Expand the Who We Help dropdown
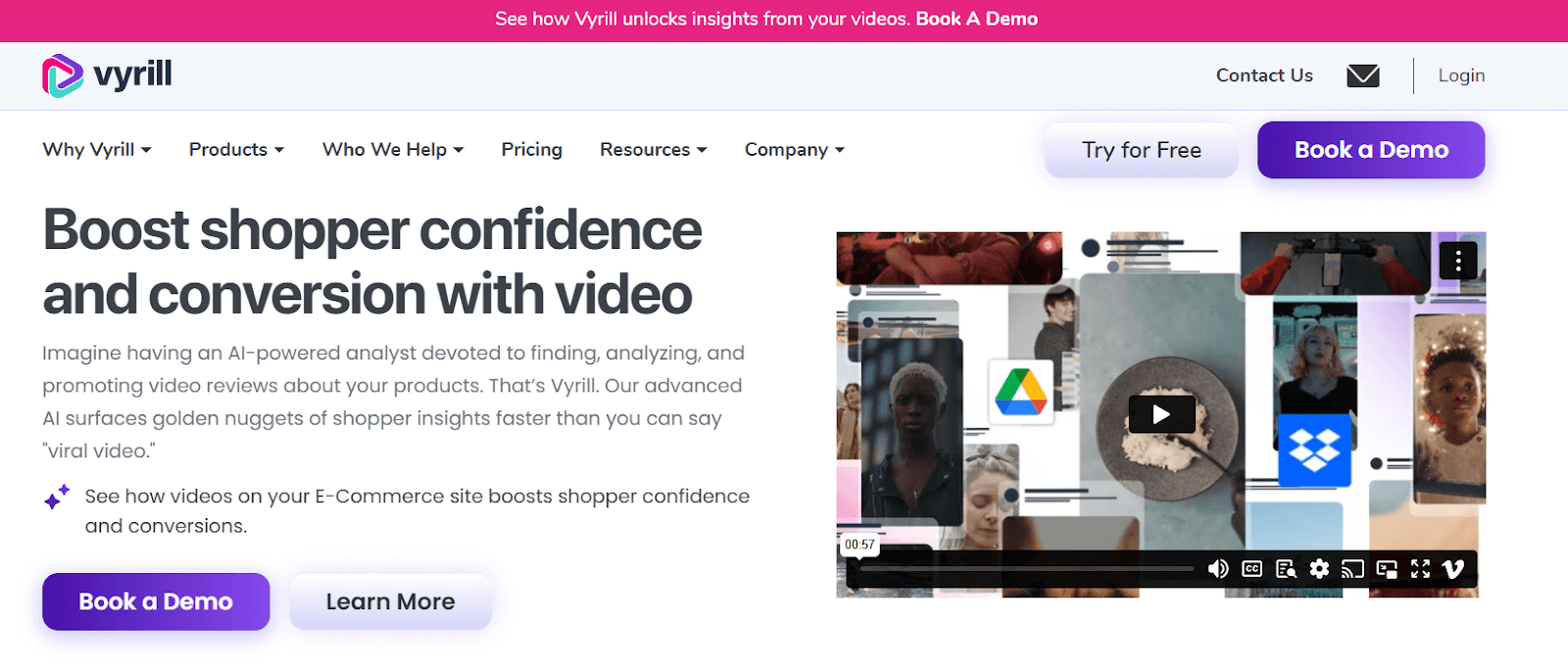The width and height of the screenshot is (1568, 672). click(393, 150)
